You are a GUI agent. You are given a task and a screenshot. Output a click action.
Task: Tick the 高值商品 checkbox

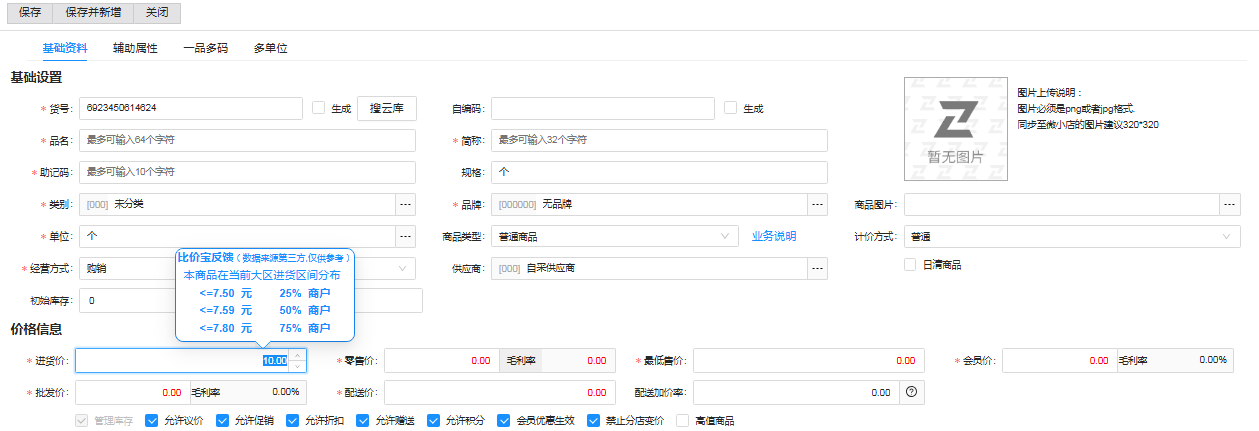[683, 421]
